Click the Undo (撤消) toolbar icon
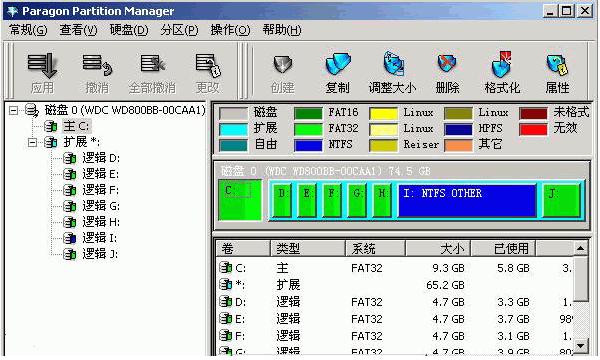Viewport: 600px width, 360px height. 97,65
